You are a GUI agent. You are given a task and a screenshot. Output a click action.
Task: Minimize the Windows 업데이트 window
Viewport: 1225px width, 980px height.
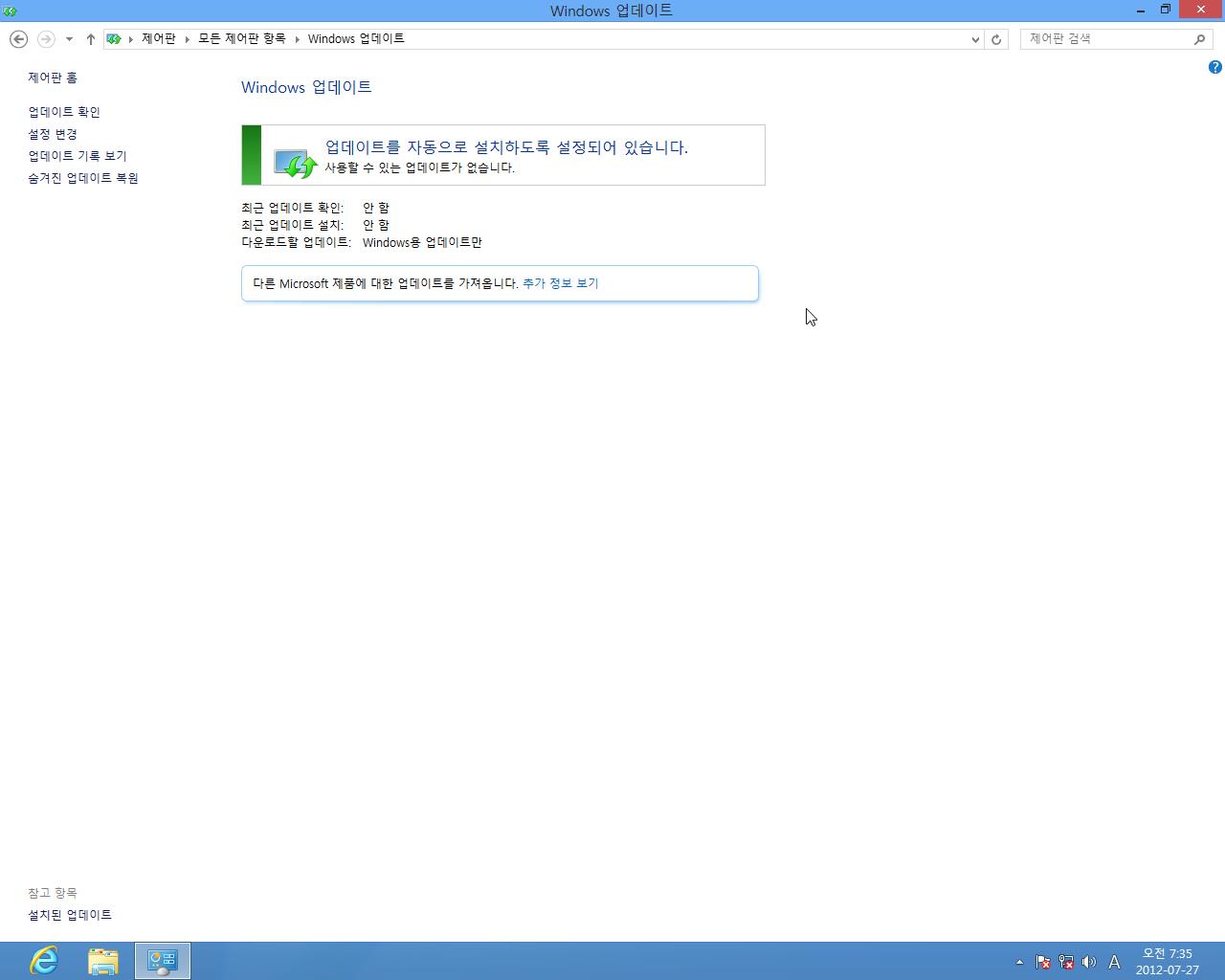(1141, 10)
